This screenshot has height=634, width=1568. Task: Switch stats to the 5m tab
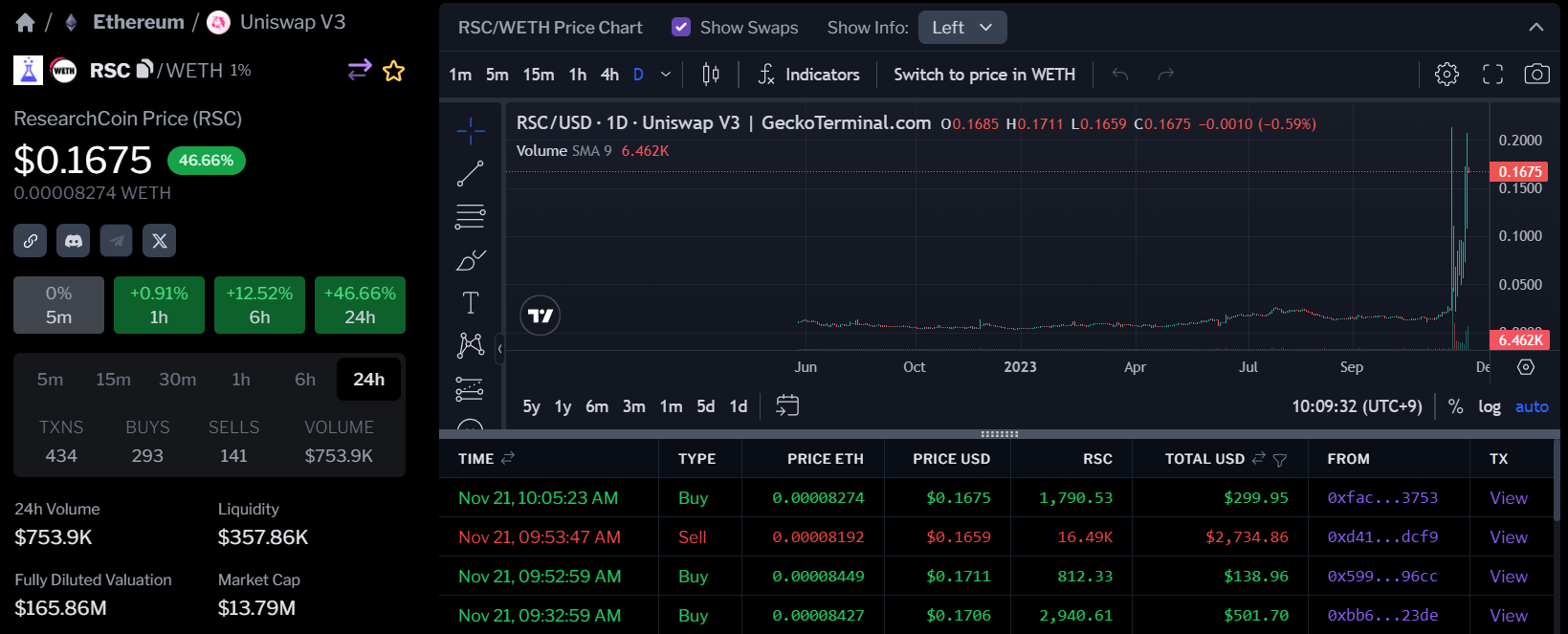click(50, 380)
